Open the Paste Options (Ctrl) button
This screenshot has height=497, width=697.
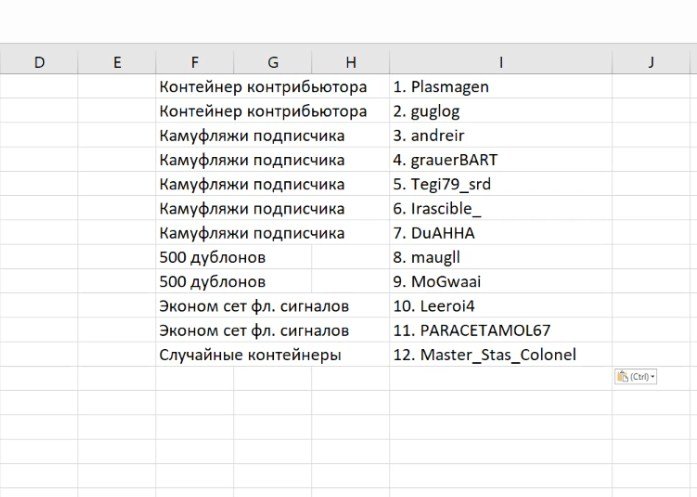click(636, 377)
